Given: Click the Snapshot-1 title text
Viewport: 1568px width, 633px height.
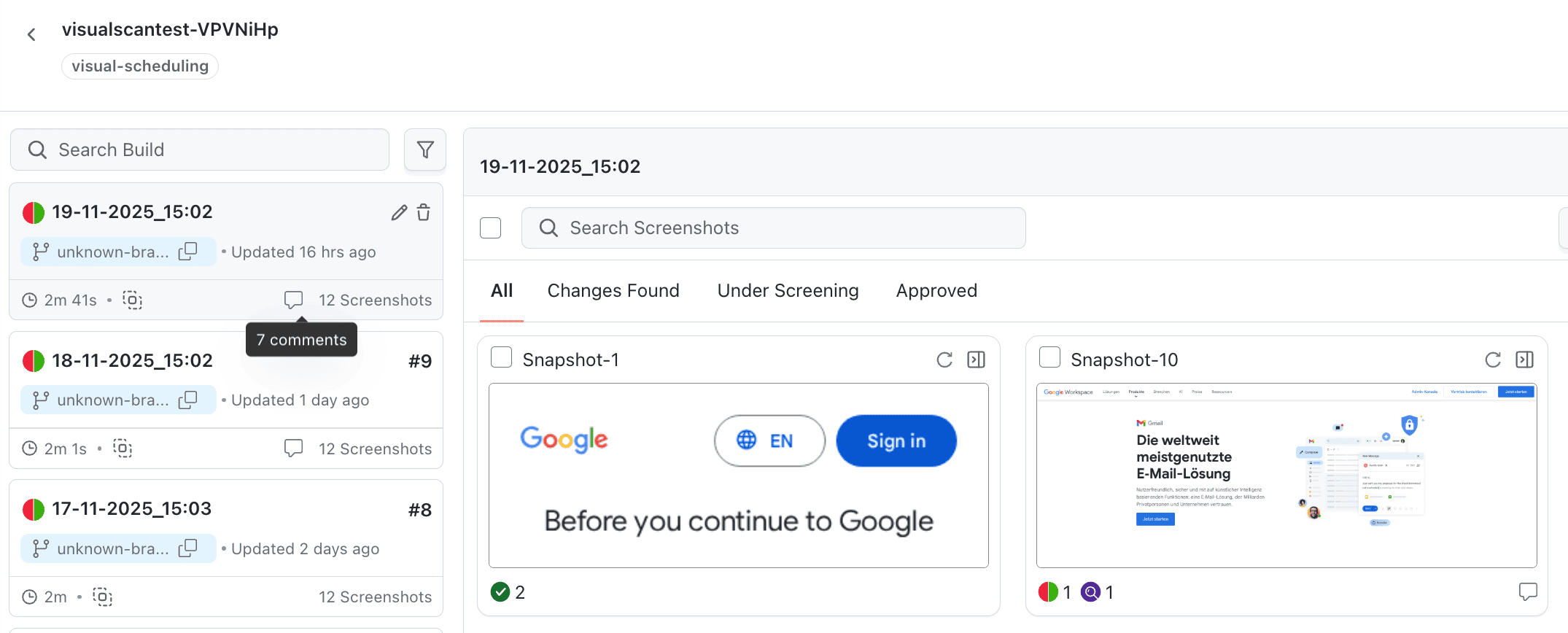Looking at the screenshot, I should tap(570, 360).
